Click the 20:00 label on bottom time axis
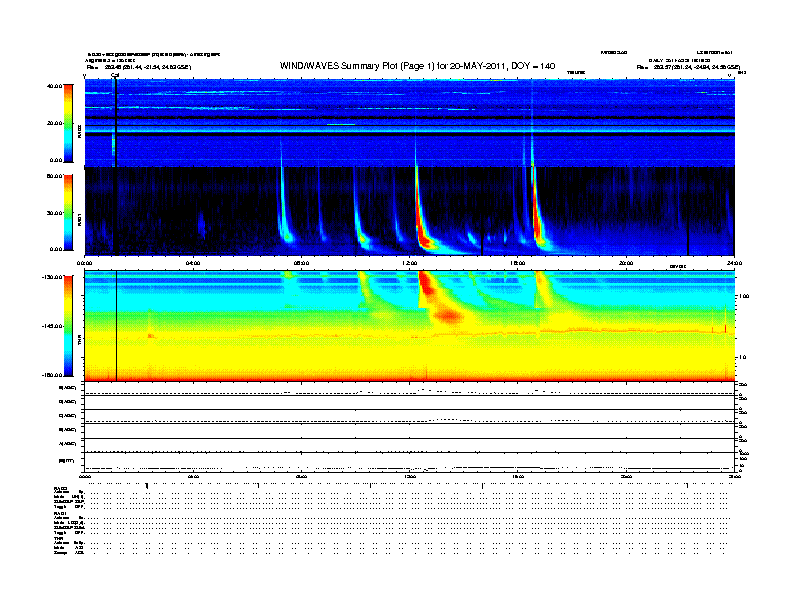 coord(626,477)
